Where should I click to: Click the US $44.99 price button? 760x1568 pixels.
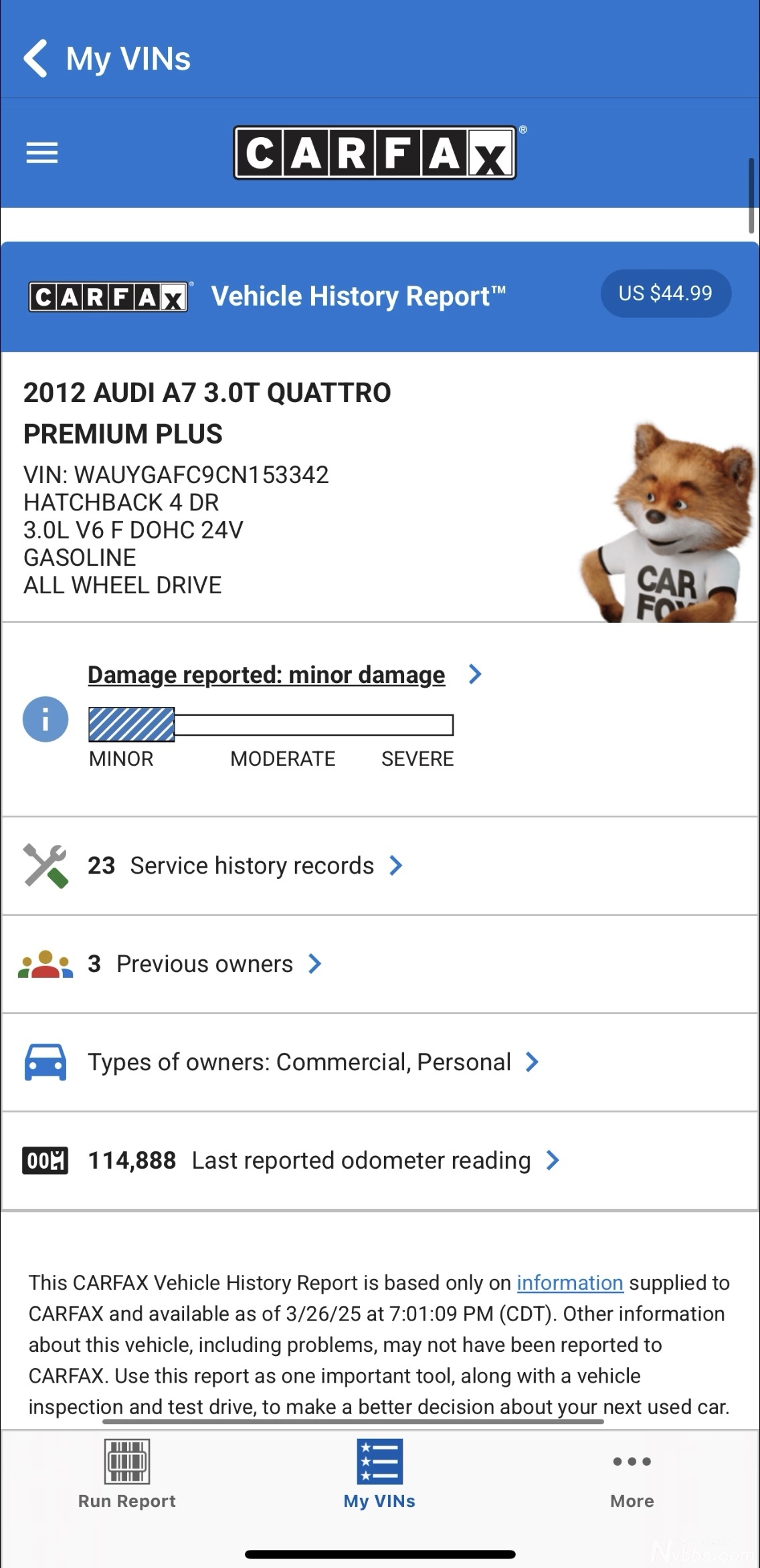coord(665,293)
